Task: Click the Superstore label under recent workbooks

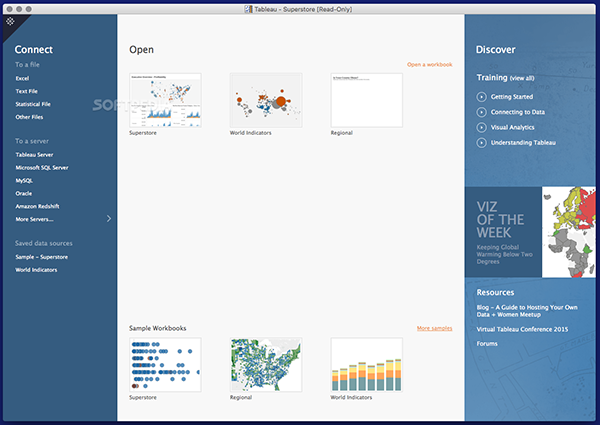Action: 143,133
